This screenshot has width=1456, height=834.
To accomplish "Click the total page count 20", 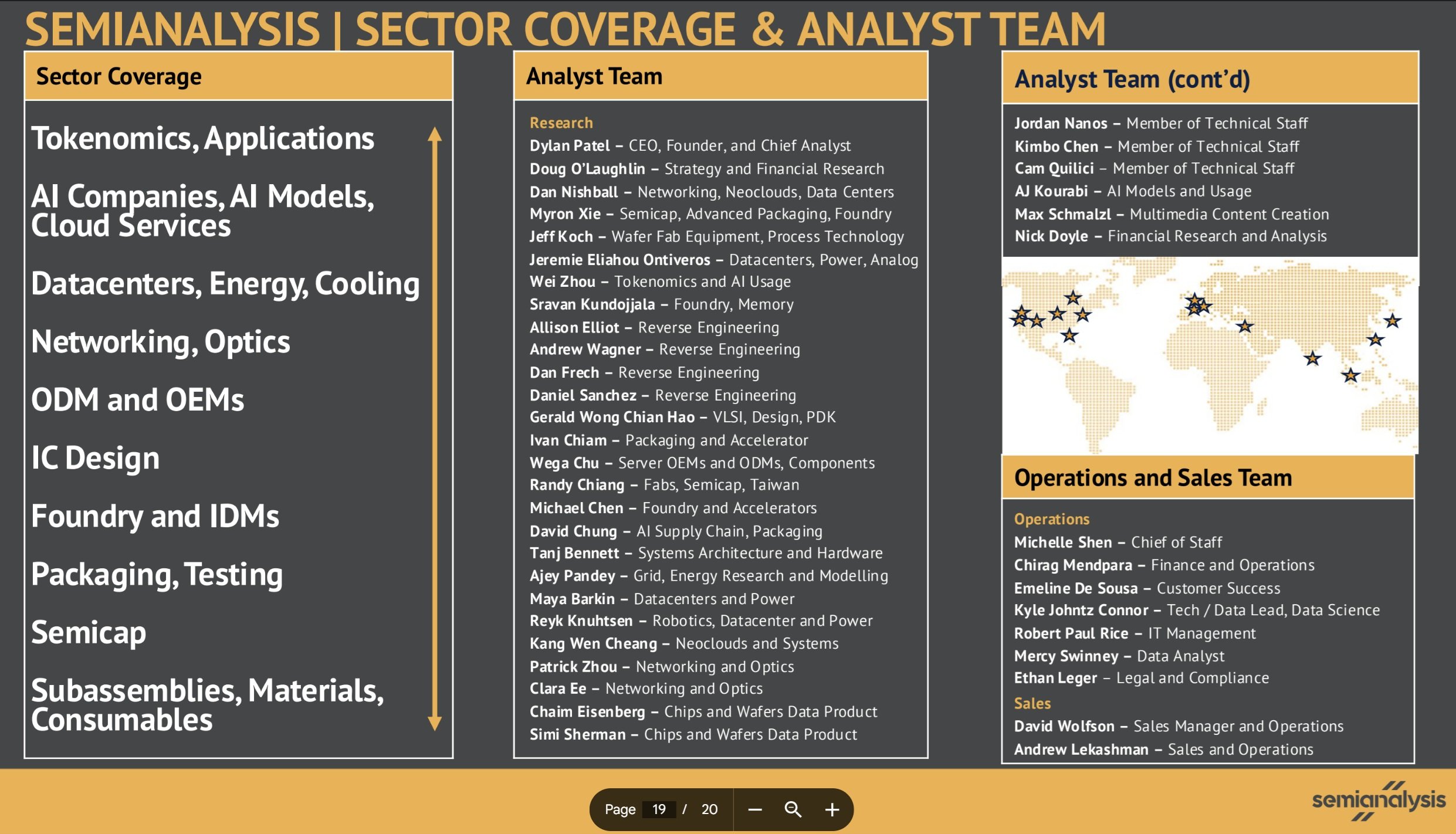I will 709,809.
